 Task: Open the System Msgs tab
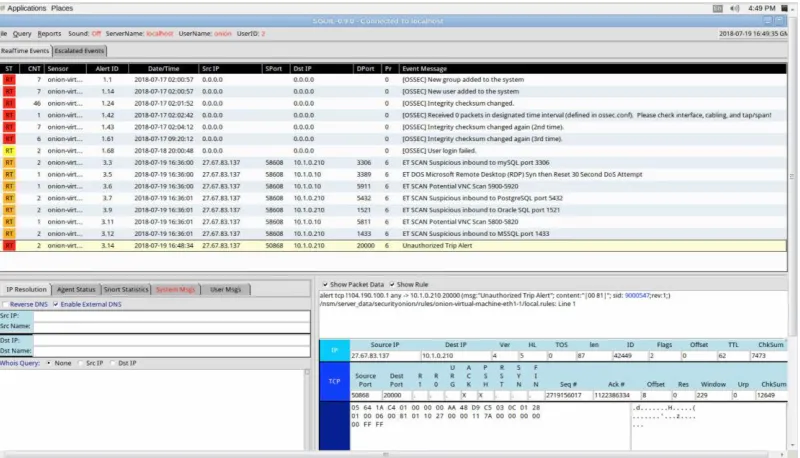pyautogui.click(x=176, y=290)
